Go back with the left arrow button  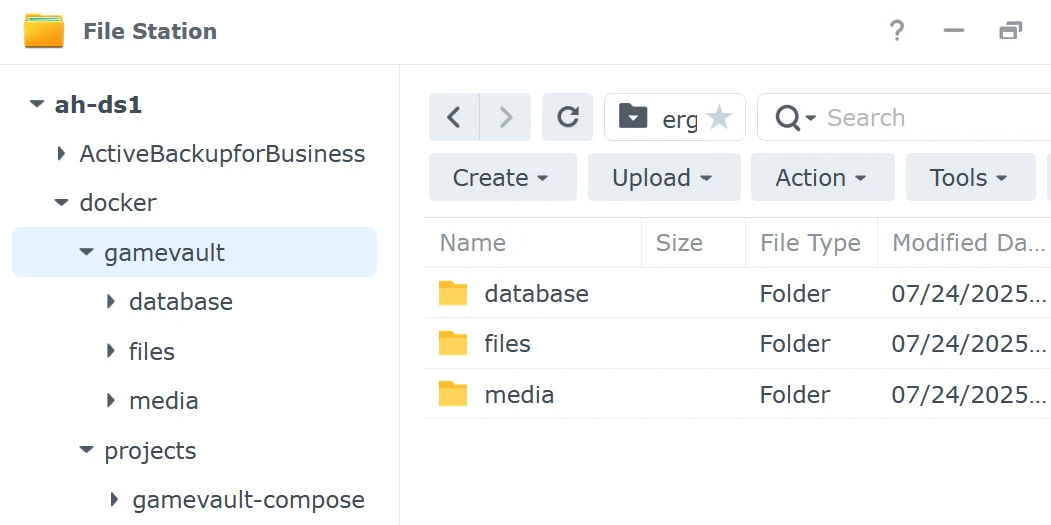(x=454, y=117)
